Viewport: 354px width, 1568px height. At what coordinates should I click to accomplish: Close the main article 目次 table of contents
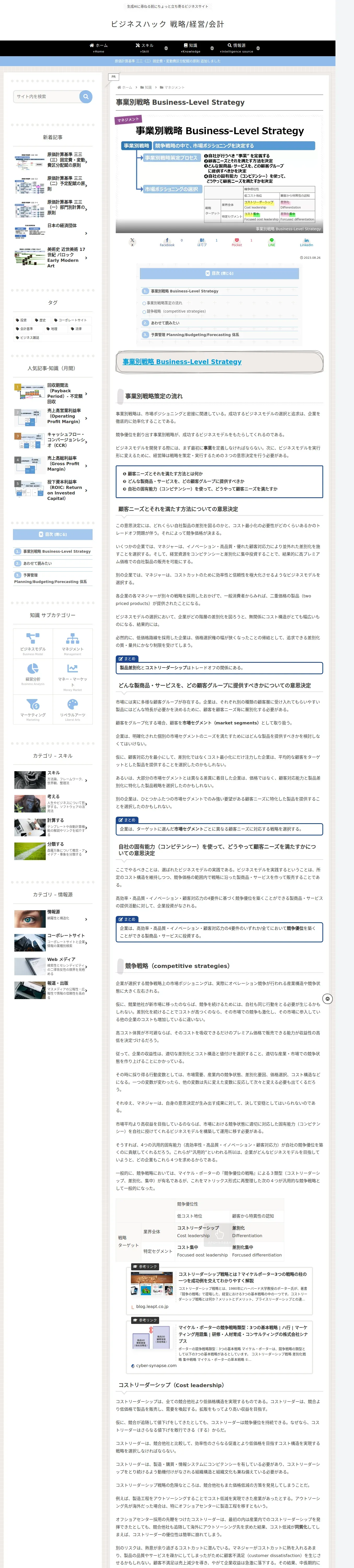coord(219,273)
